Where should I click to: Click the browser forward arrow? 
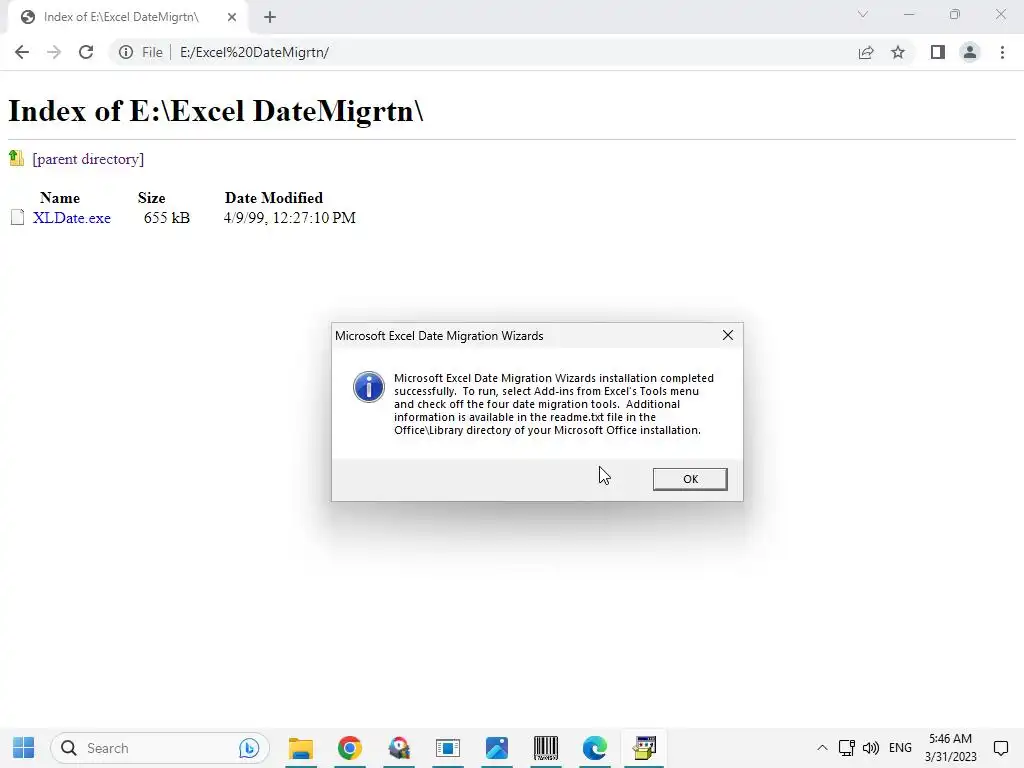point(54,52)
